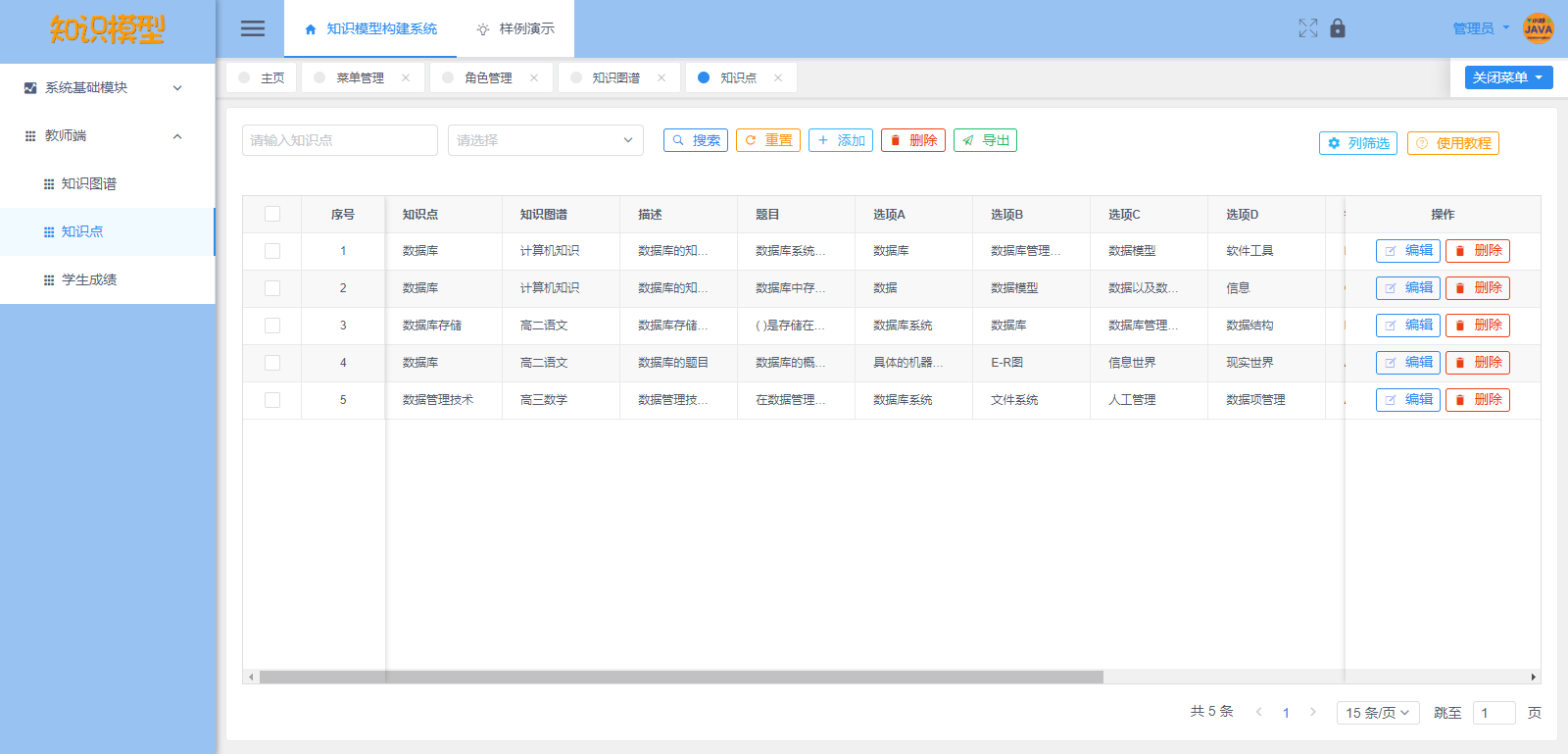The image size is (1568, 754).
Task: Expand the 系统基础模块 sidebar menu
Action: click(107, 87)
